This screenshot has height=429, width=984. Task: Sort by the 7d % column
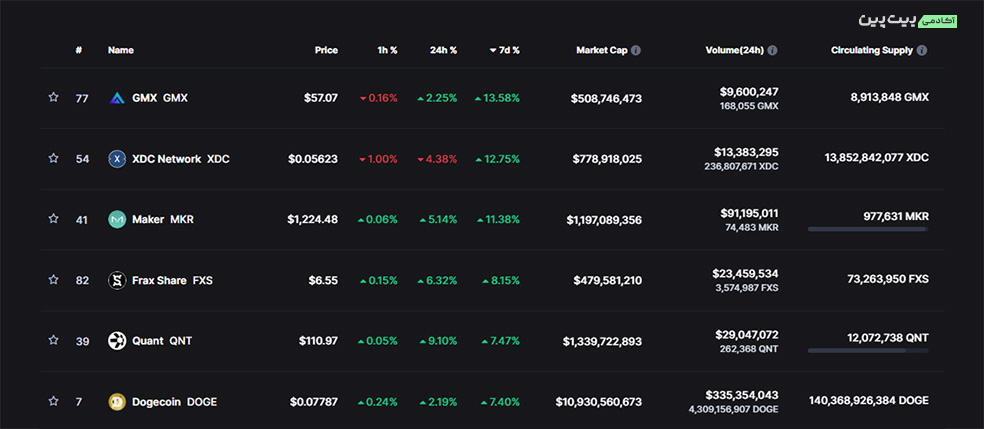pyautogui.click(x=505, y=50)
